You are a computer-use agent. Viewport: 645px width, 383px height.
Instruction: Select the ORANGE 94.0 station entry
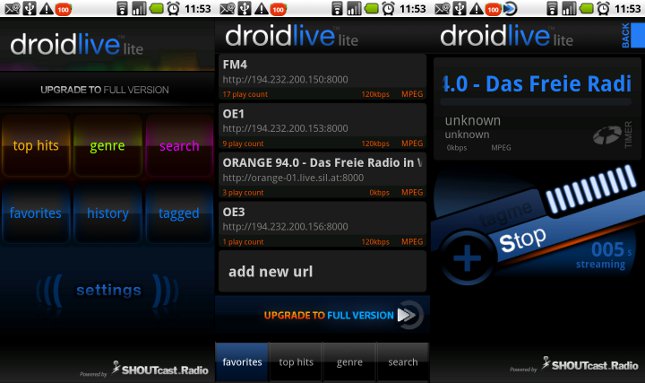pyautogui.click(x=322, y=175)
